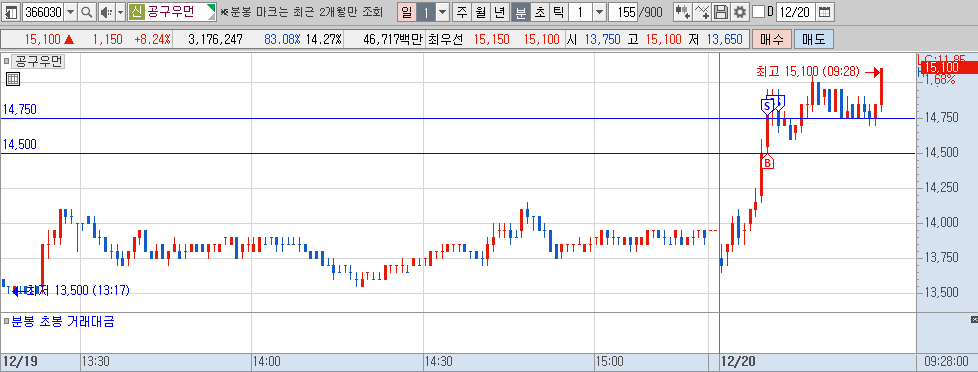
Task: Select the 일 daily chart period
Action: [406, 11]
